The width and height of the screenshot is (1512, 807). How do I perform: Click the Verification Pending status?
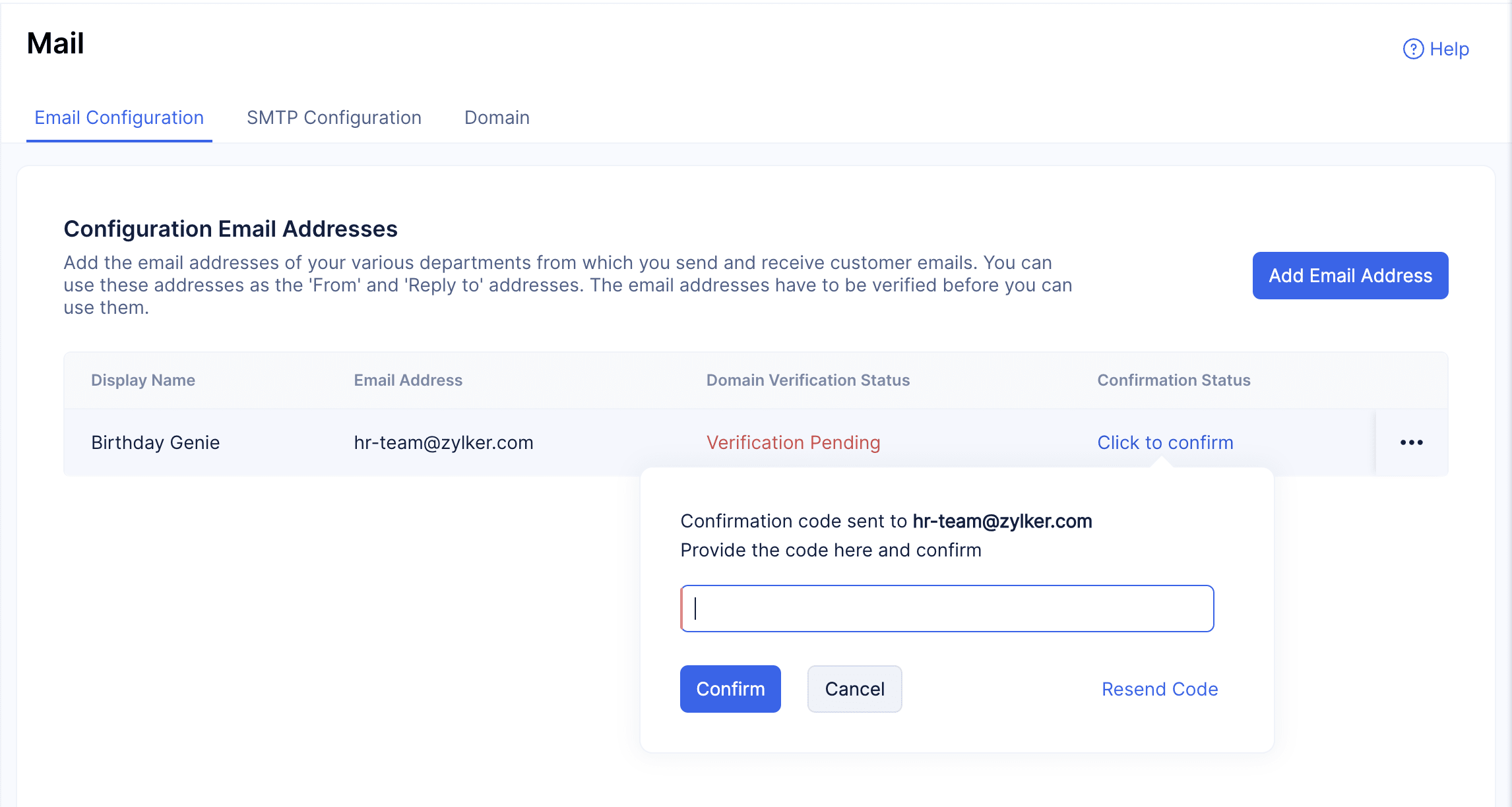click(793, 442)
